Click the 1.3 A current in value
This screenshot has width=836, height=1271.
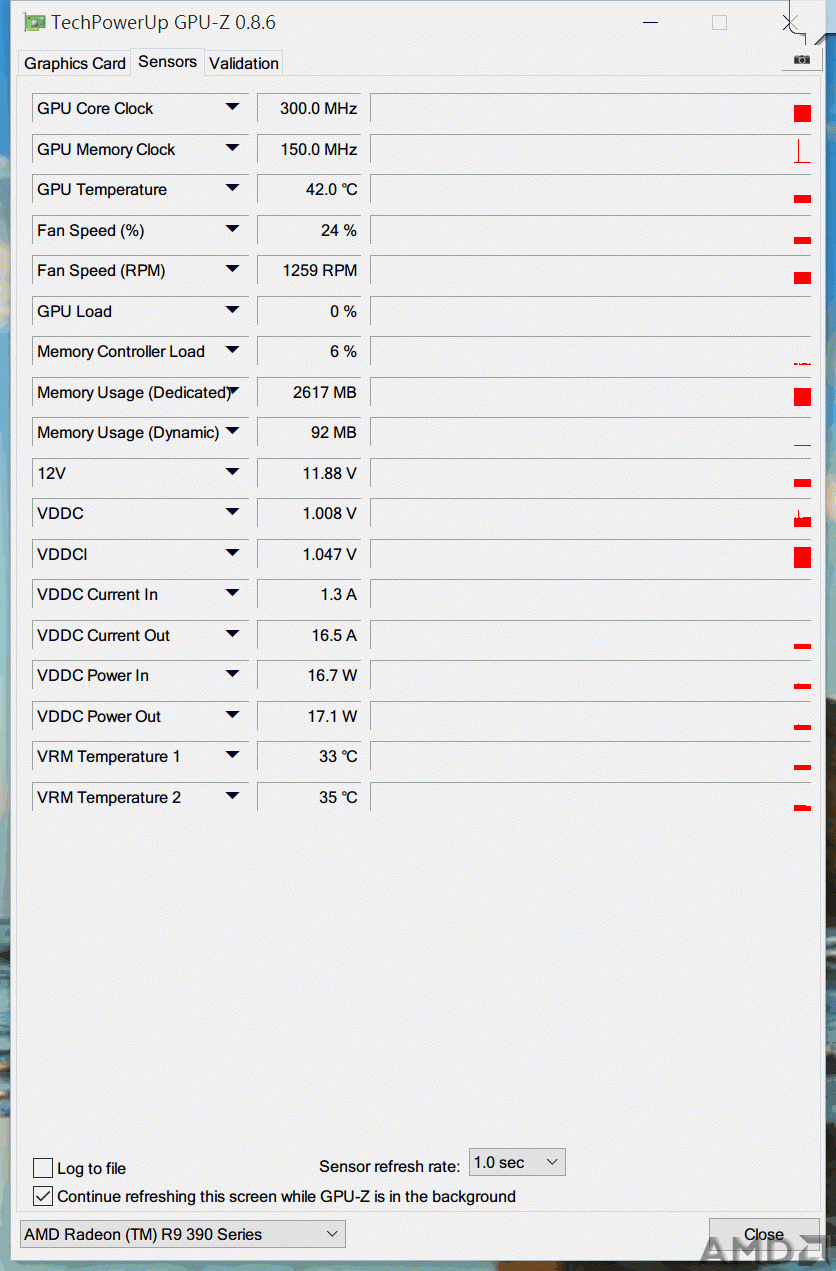coord(309,594)
